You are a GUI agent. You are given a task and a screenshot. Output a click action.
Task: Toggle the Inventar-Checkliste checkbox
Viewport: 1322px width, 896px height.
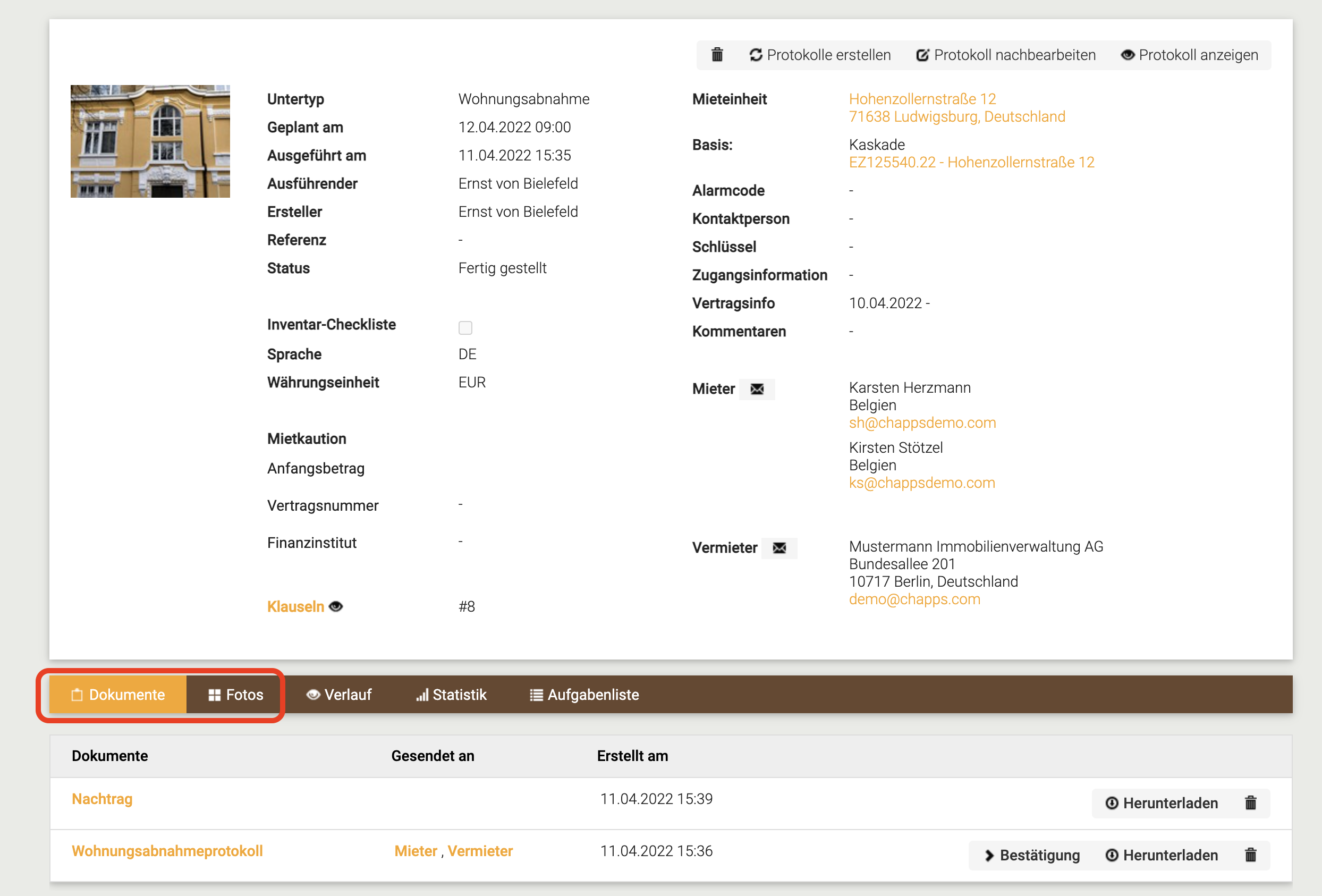[x=465, y=328]
